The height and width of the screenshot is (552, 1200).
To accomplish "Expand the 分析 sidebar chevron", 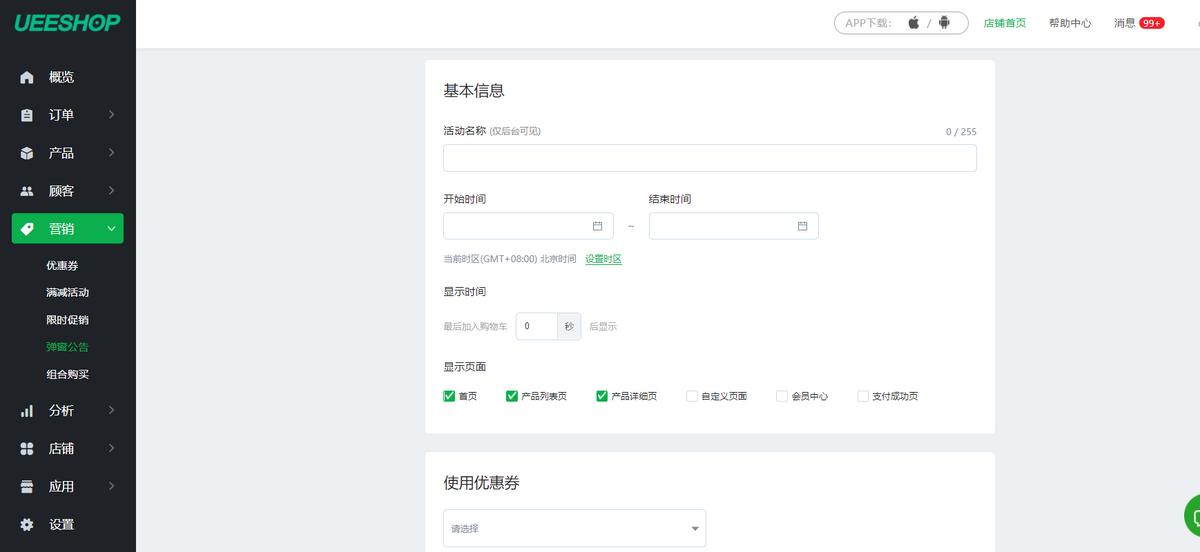I will (x=111, y=410).
